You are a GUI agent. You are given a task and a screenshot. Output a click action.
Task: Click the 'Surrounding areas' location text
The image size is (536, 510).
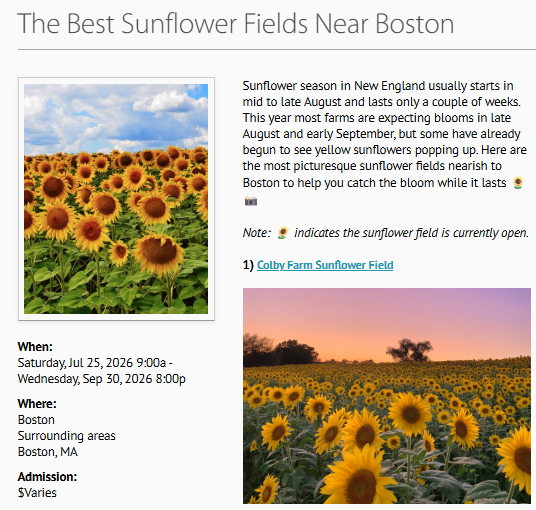[67, 436]
